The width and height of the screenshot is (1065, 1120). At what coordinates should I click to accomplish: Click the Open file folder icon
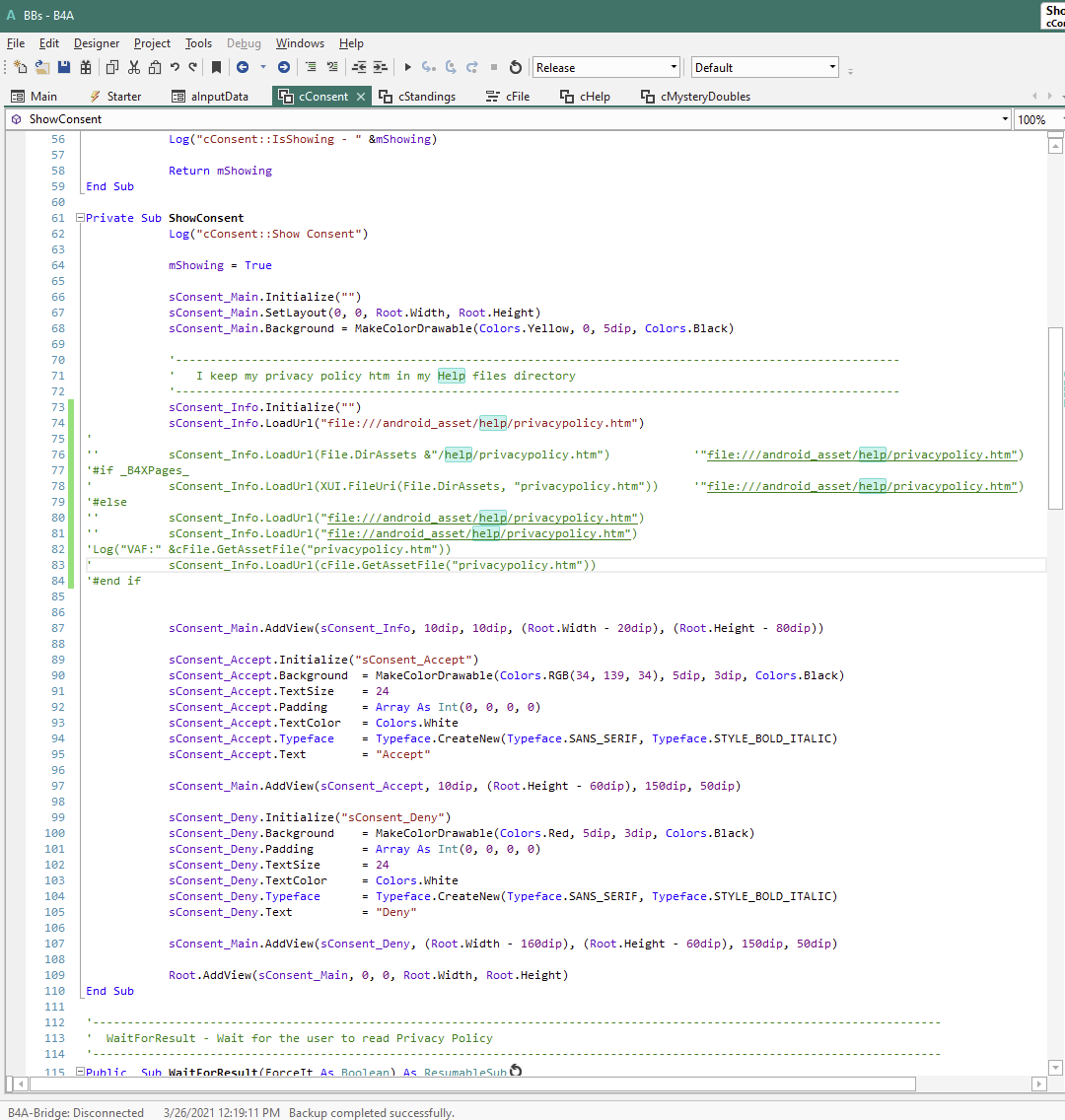pyautogui.click(x=41, y=67)
